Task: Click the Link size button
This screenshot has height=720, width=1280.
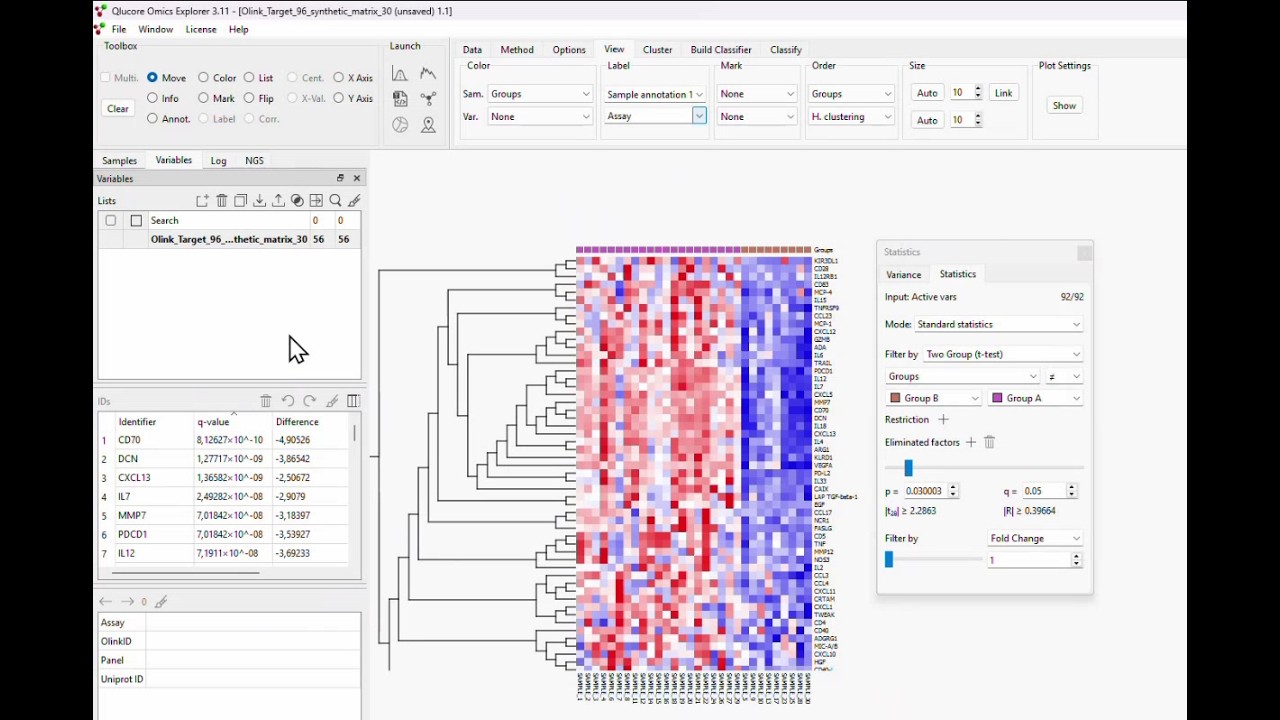Action: [1003, 93]
